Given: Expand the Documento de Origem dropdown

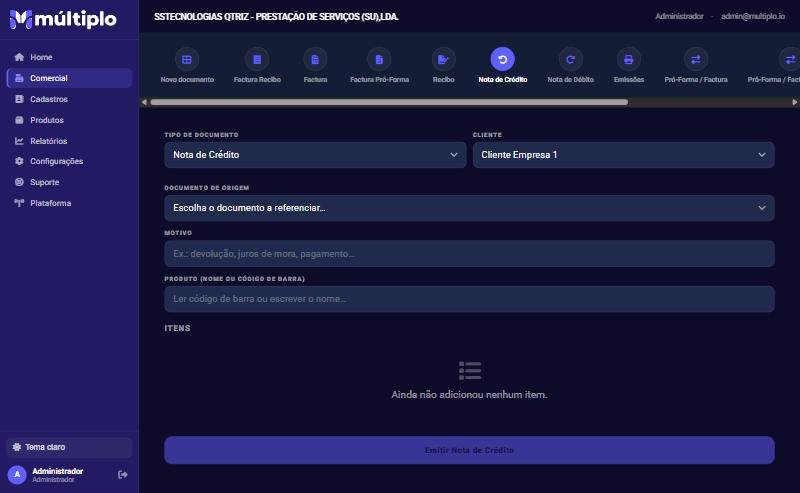Looking at the screenshot, I should coord(469,208).
